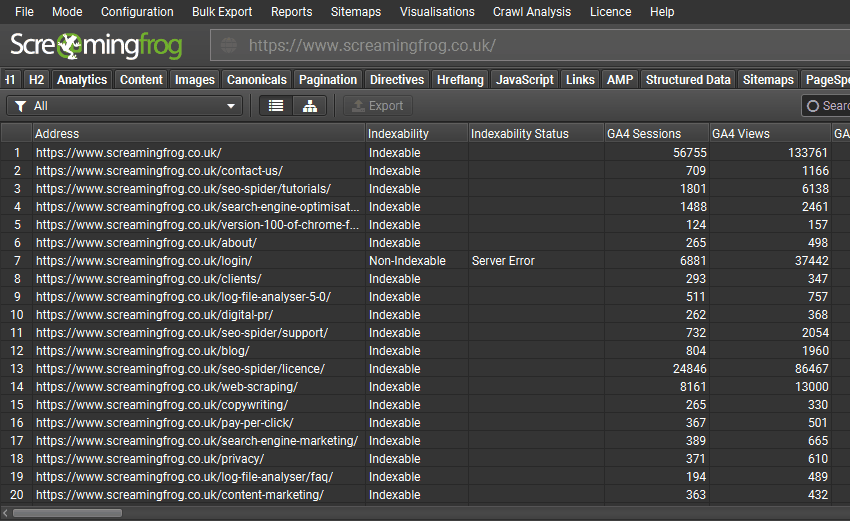Switch to the Directives tab

pyautogui.click(x=397, y=80)
